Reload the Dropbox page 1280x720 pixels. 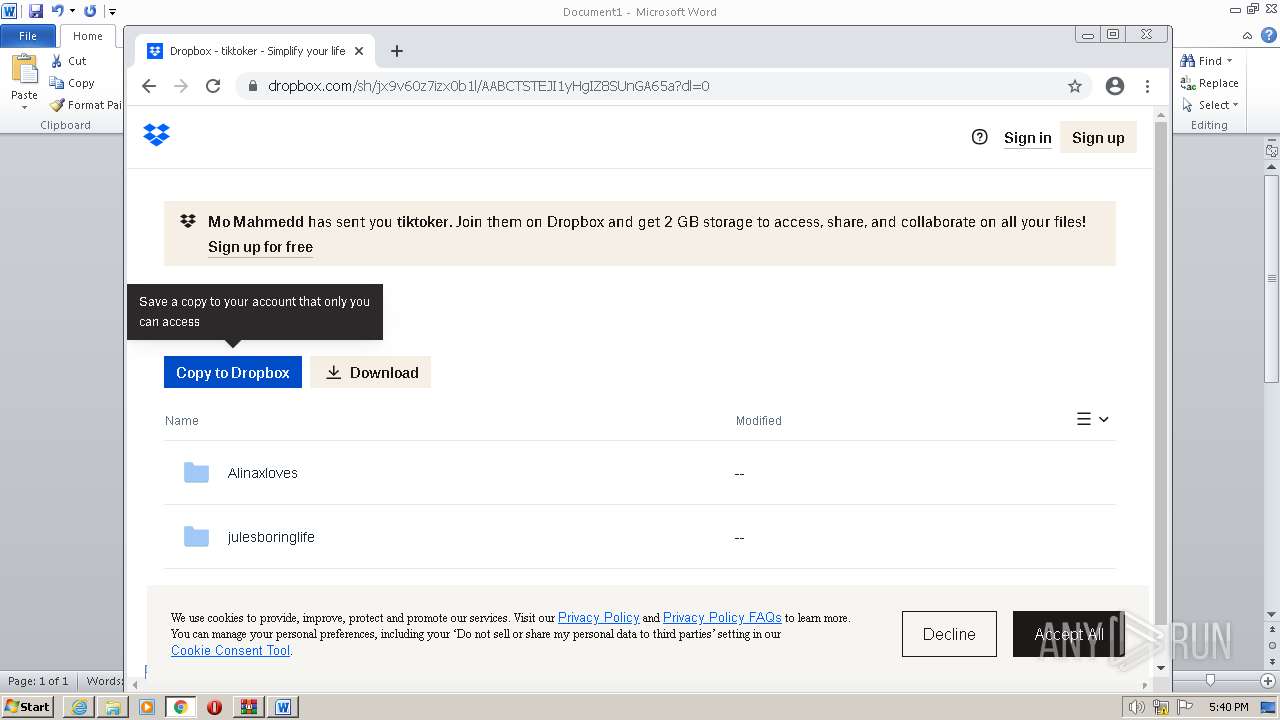click(x=213, y=86)
